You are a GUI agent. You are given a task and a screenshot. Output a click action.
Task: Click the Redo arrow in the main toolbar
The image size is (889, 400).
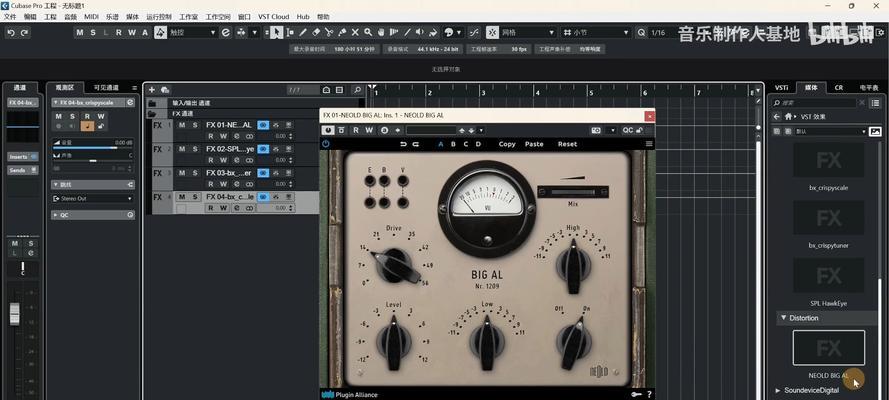point(24,33)
